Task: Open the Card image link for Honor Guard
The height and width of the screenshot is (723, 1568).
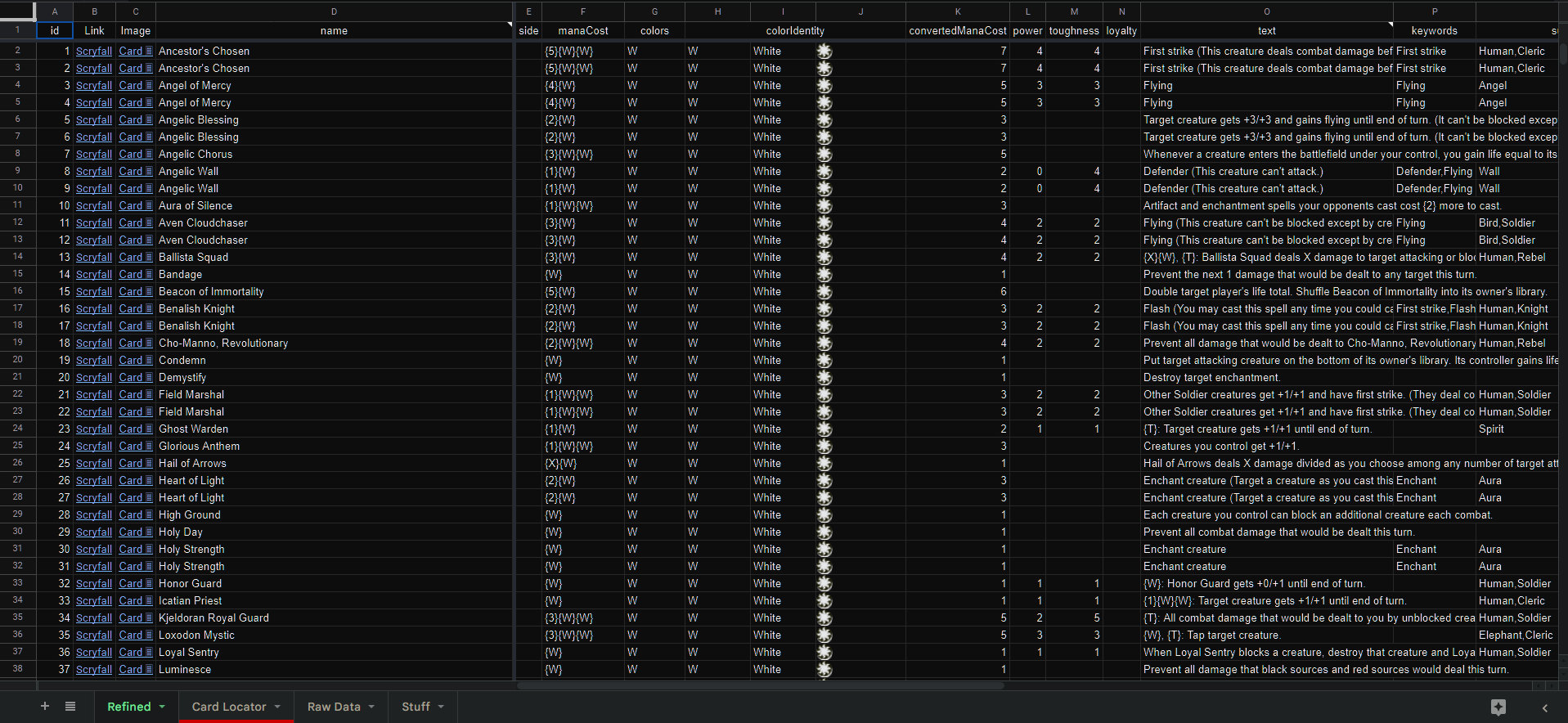Action: point(135,583)
